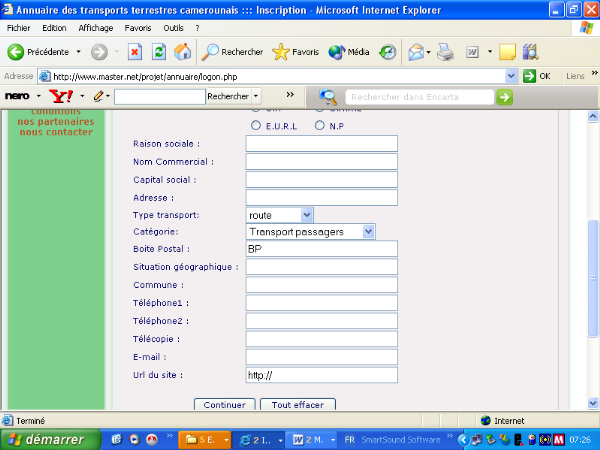Open the nos partenaires link

(56, 121)
